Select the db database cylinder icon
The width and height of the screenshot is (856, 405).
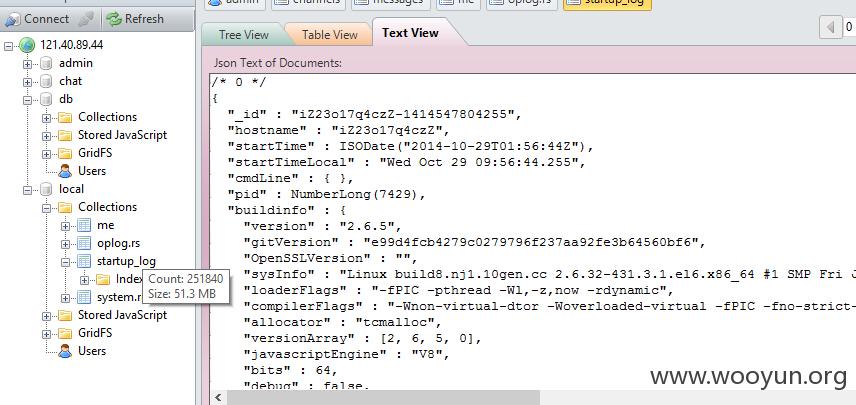coord(46,99)
